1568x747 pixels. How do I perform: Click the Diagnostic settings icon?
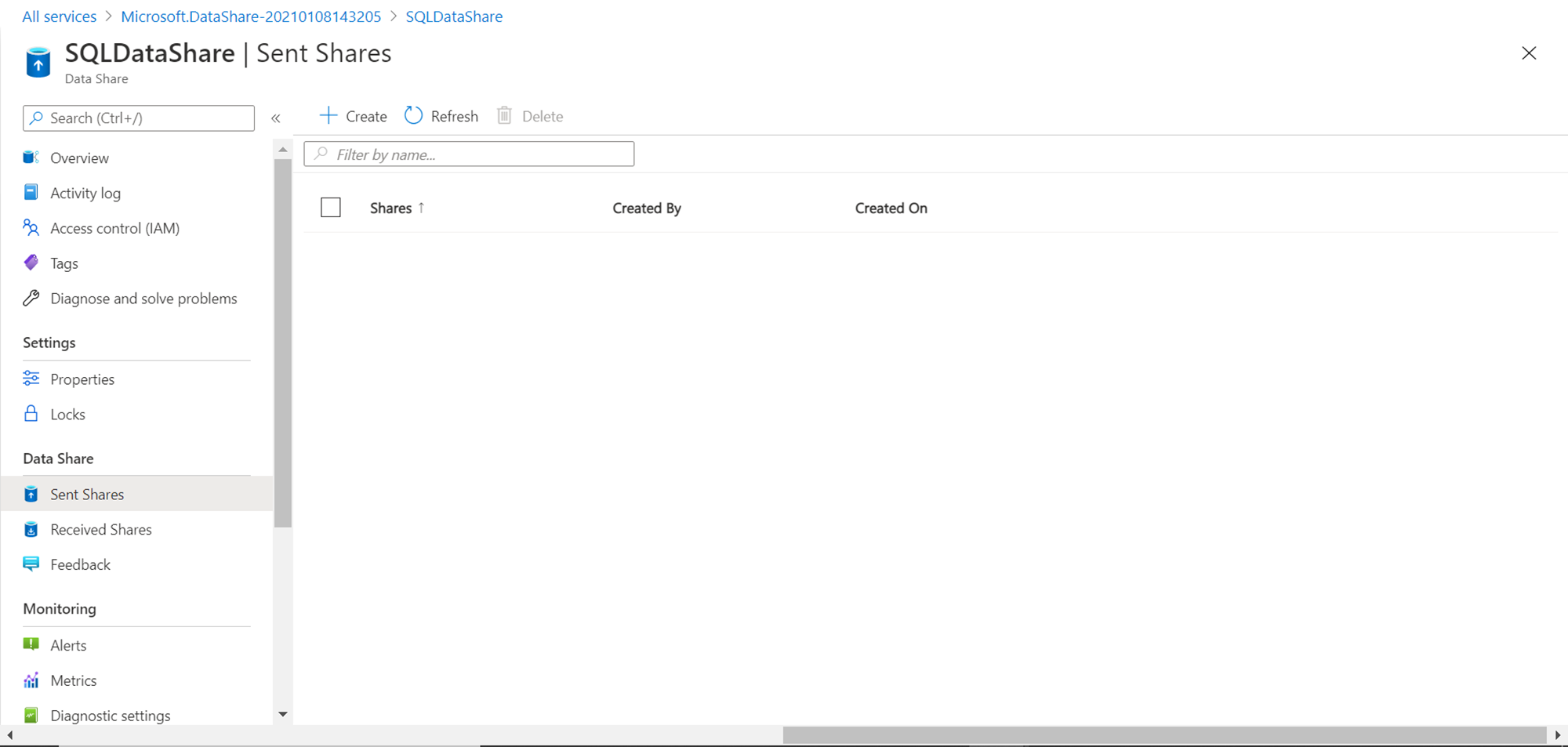coord(31,715)
